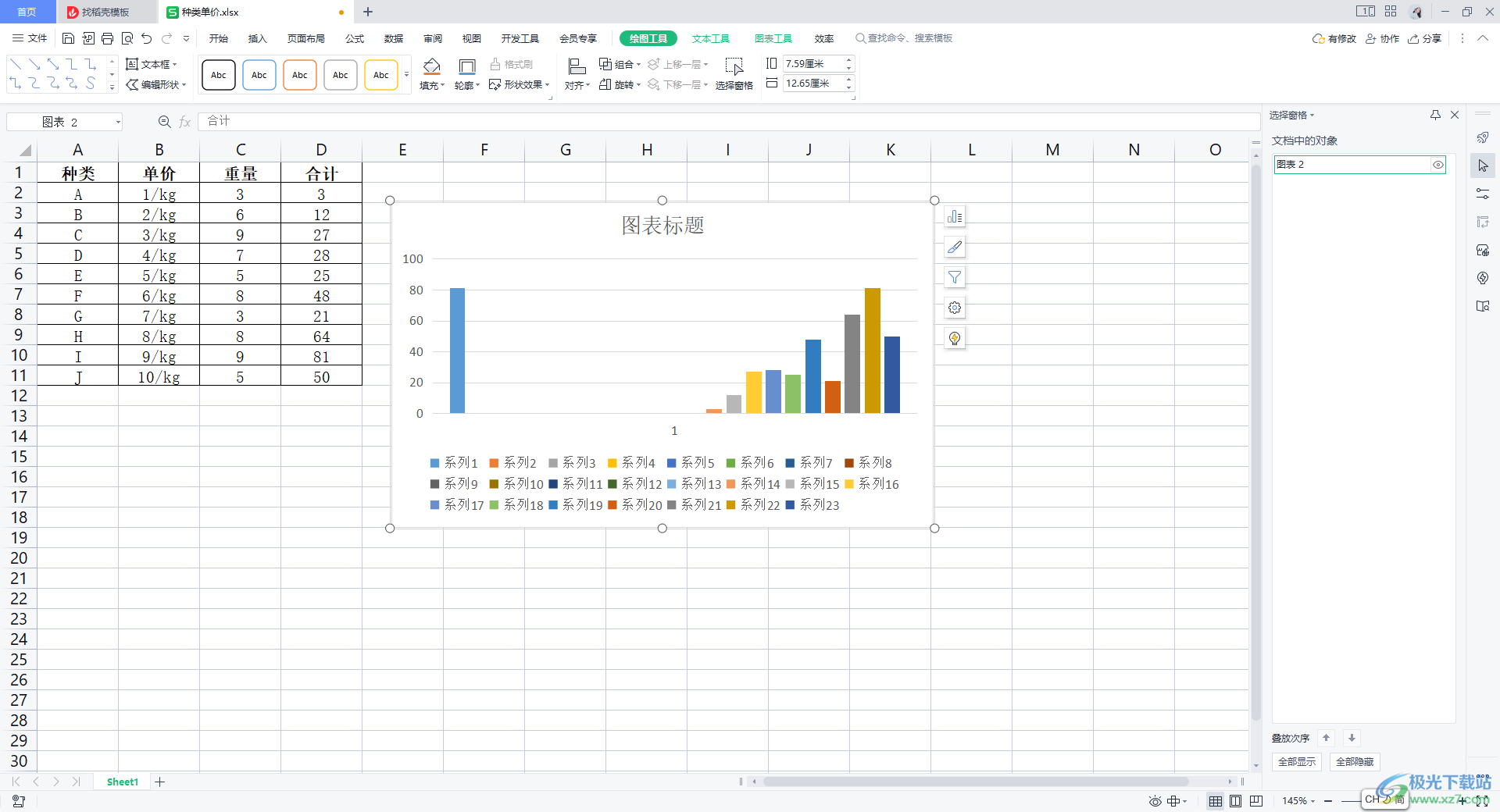Undo the last action

tap(146, 38)
